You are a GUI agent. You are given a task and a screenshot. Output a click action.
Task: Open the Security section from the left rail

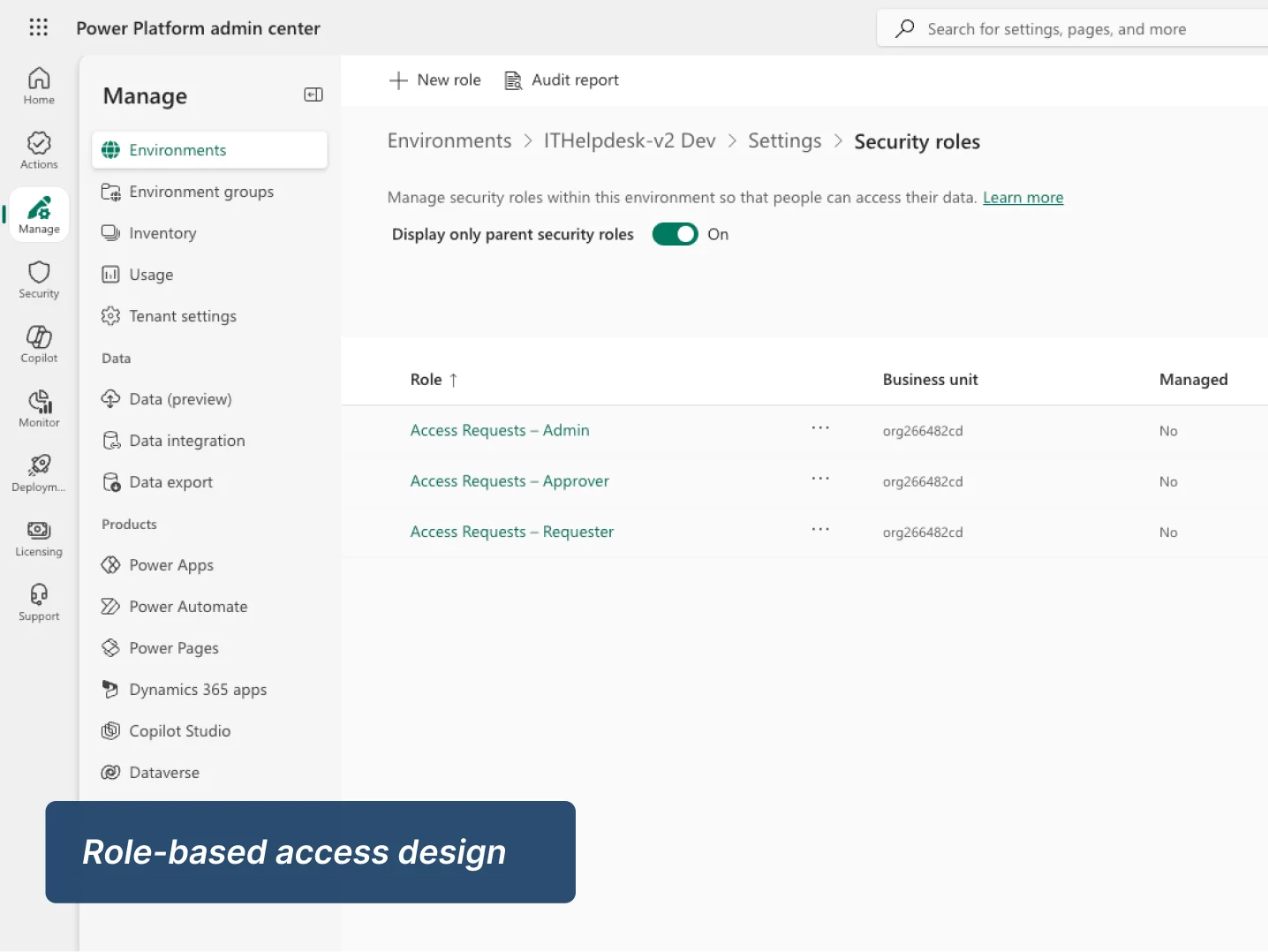(x=38, y=279)
